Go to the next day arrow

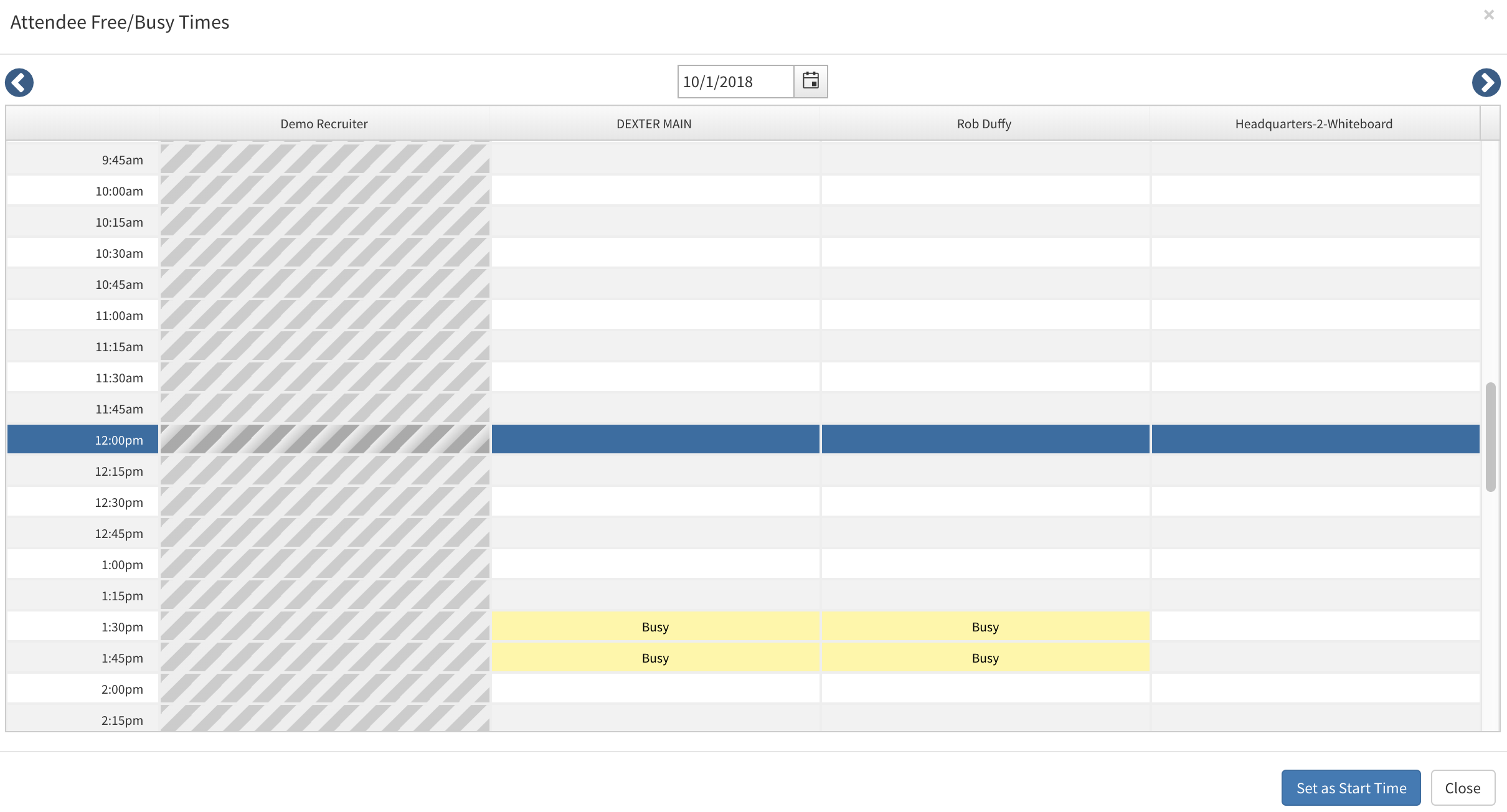tap(1486, 82)
